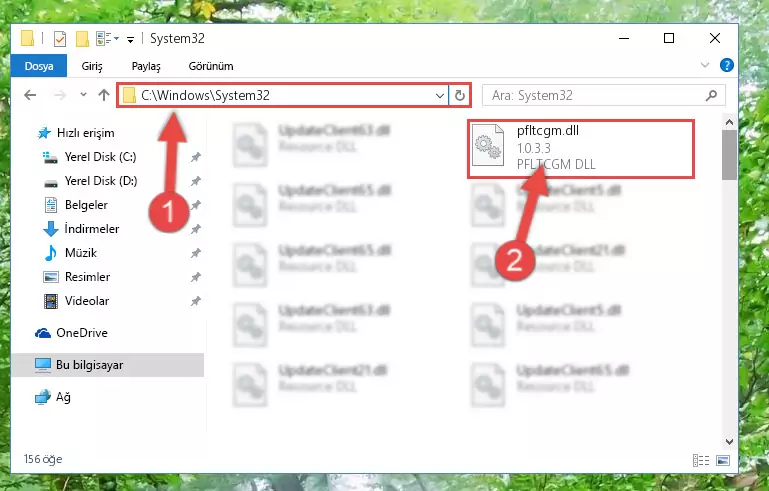Open Help with the blue question icon
Screen dimensions: 769x491
(726, 65)
